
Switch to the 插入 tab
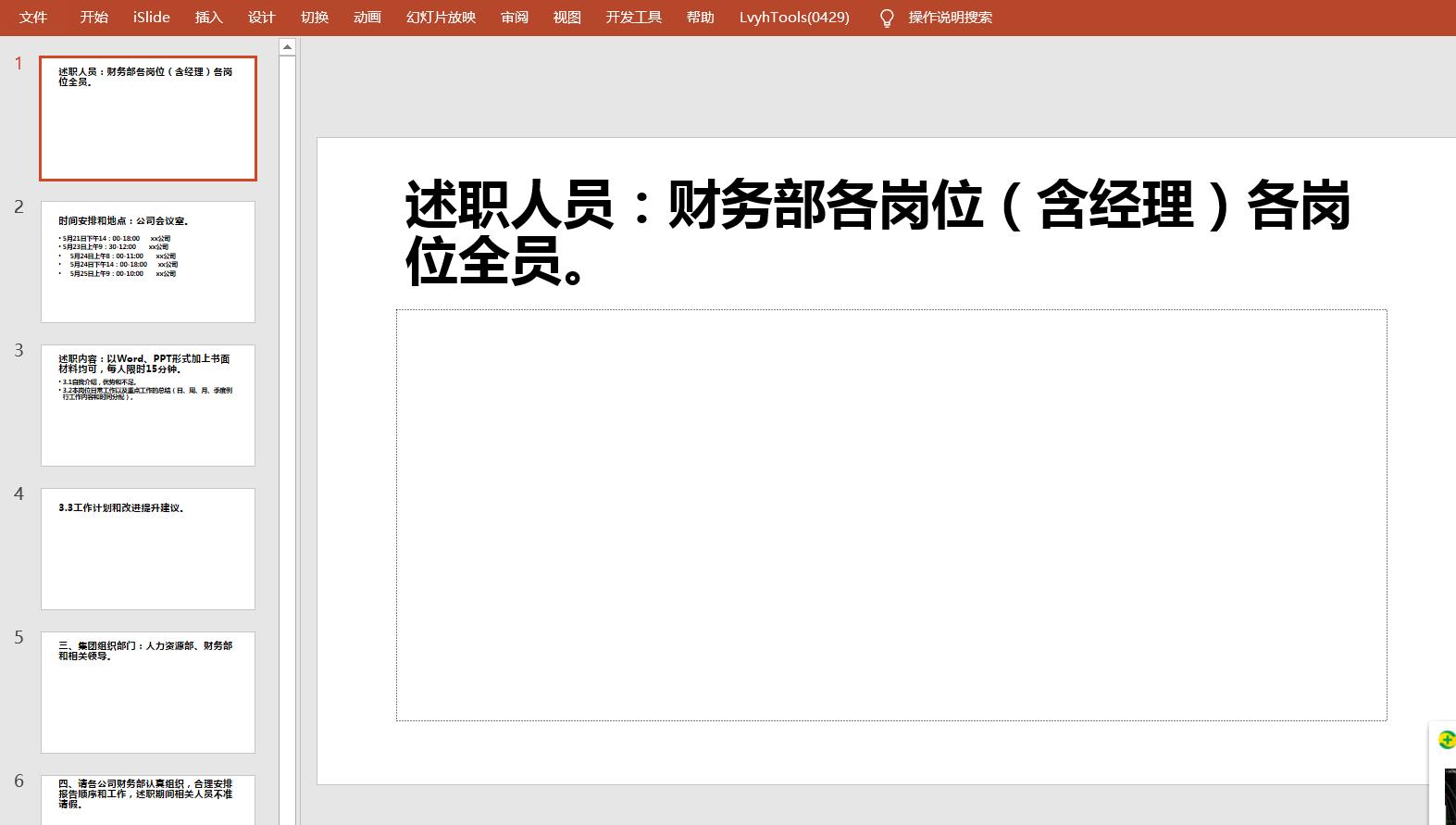coord(209,18)
